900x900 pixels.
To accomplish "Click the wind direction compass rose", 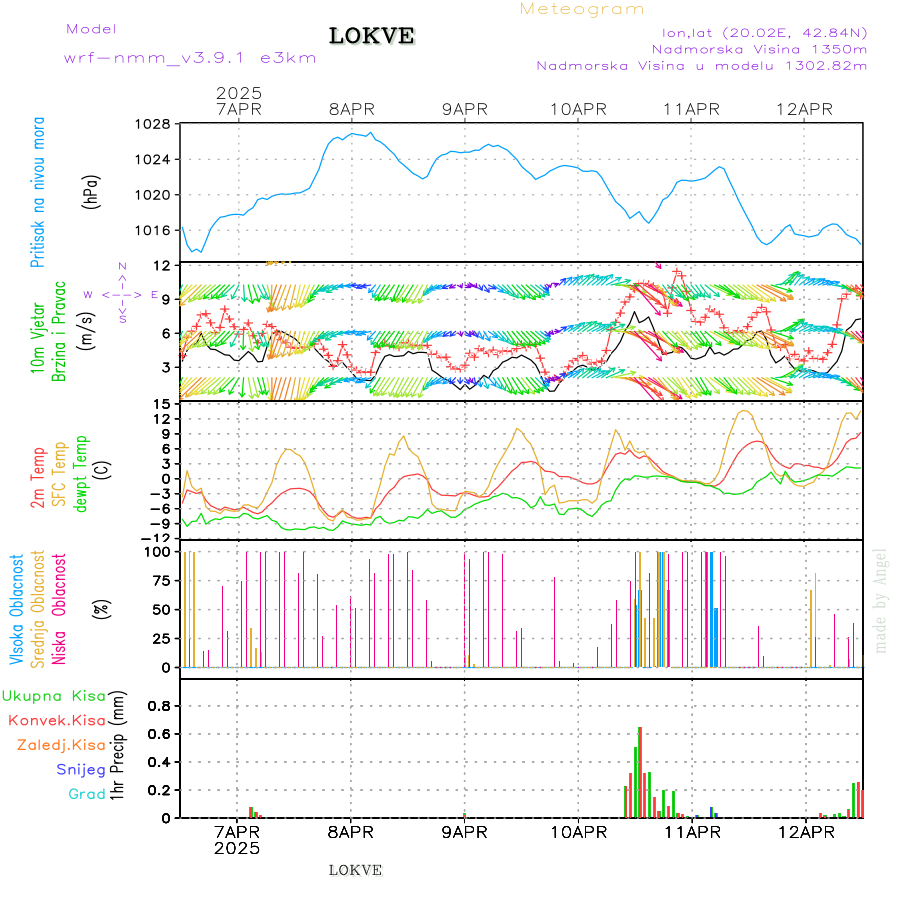I will coord(120,294).
